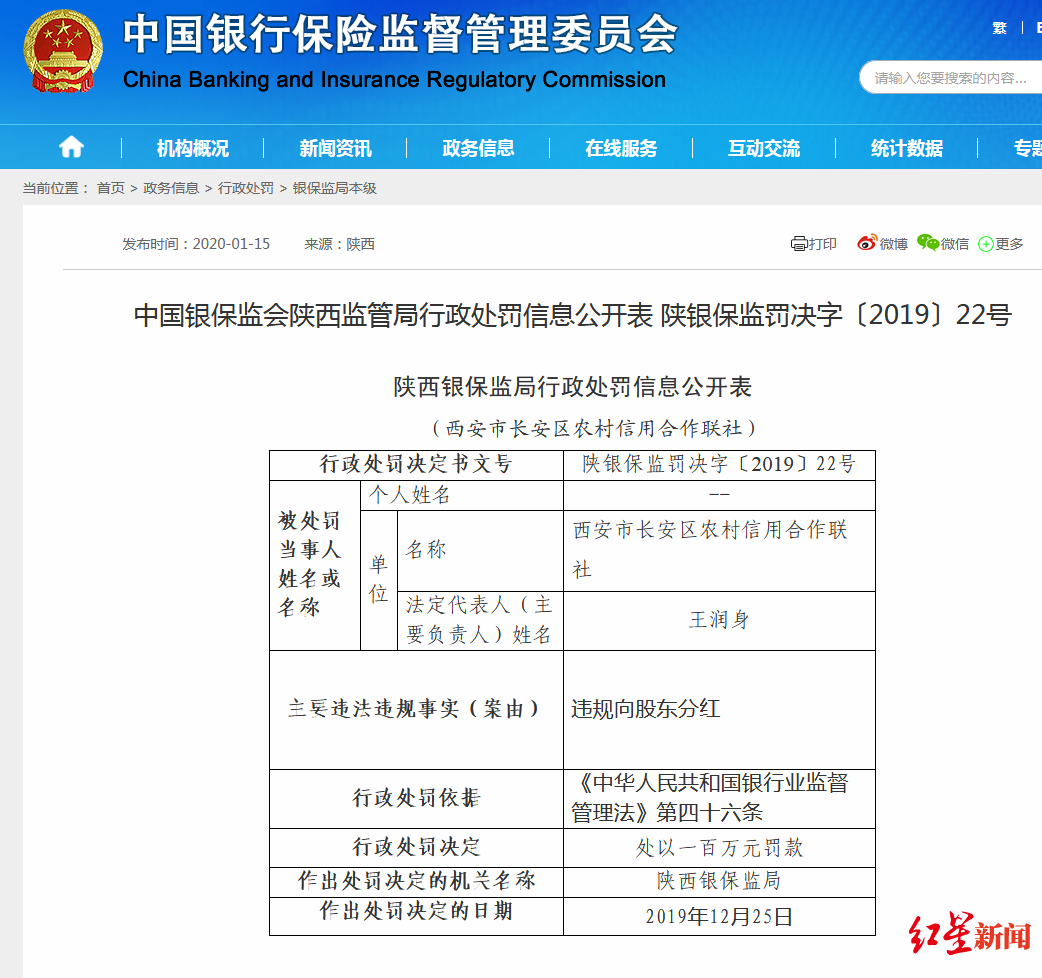The image size is (1042, 978).
Task: Go to 政务信息 in breadcrumb
Action: coord(171,188)
